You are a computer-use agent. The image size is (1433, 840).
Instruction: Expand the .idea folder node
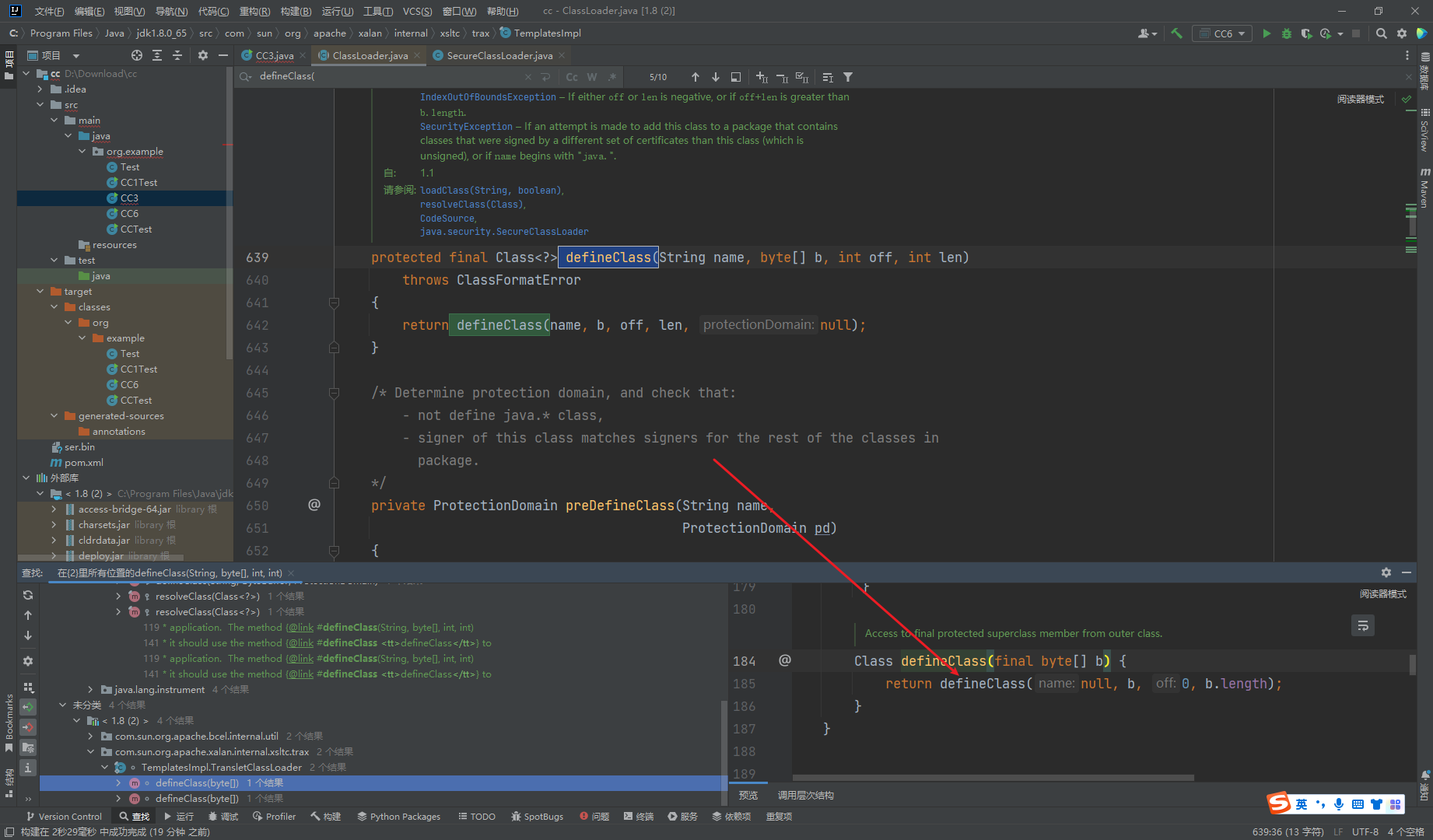[40, 89]
